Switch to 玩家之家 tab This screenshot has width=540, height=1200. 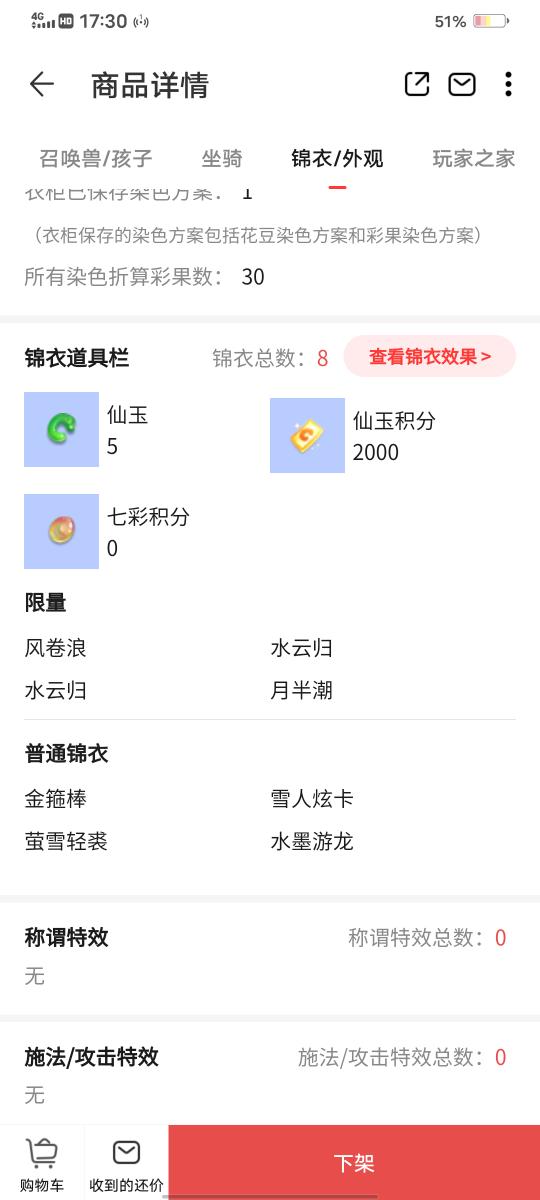[x=473, y=158]
